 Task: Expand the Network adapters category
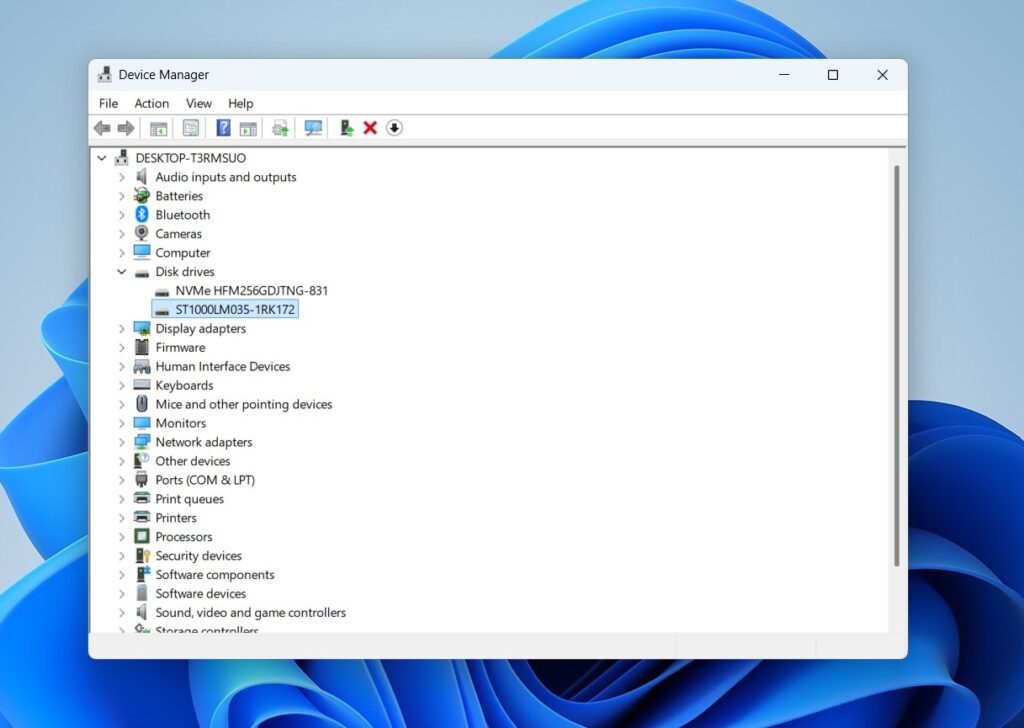click(122, 441)
